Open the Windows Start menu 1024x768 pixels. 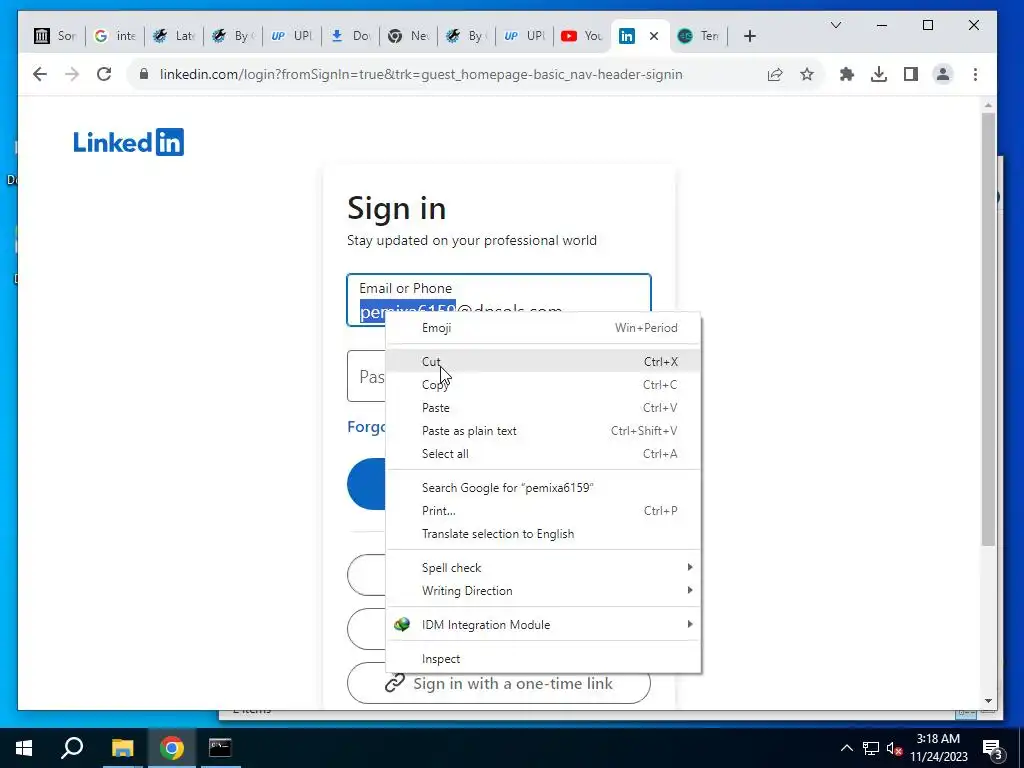coord(24,748)
